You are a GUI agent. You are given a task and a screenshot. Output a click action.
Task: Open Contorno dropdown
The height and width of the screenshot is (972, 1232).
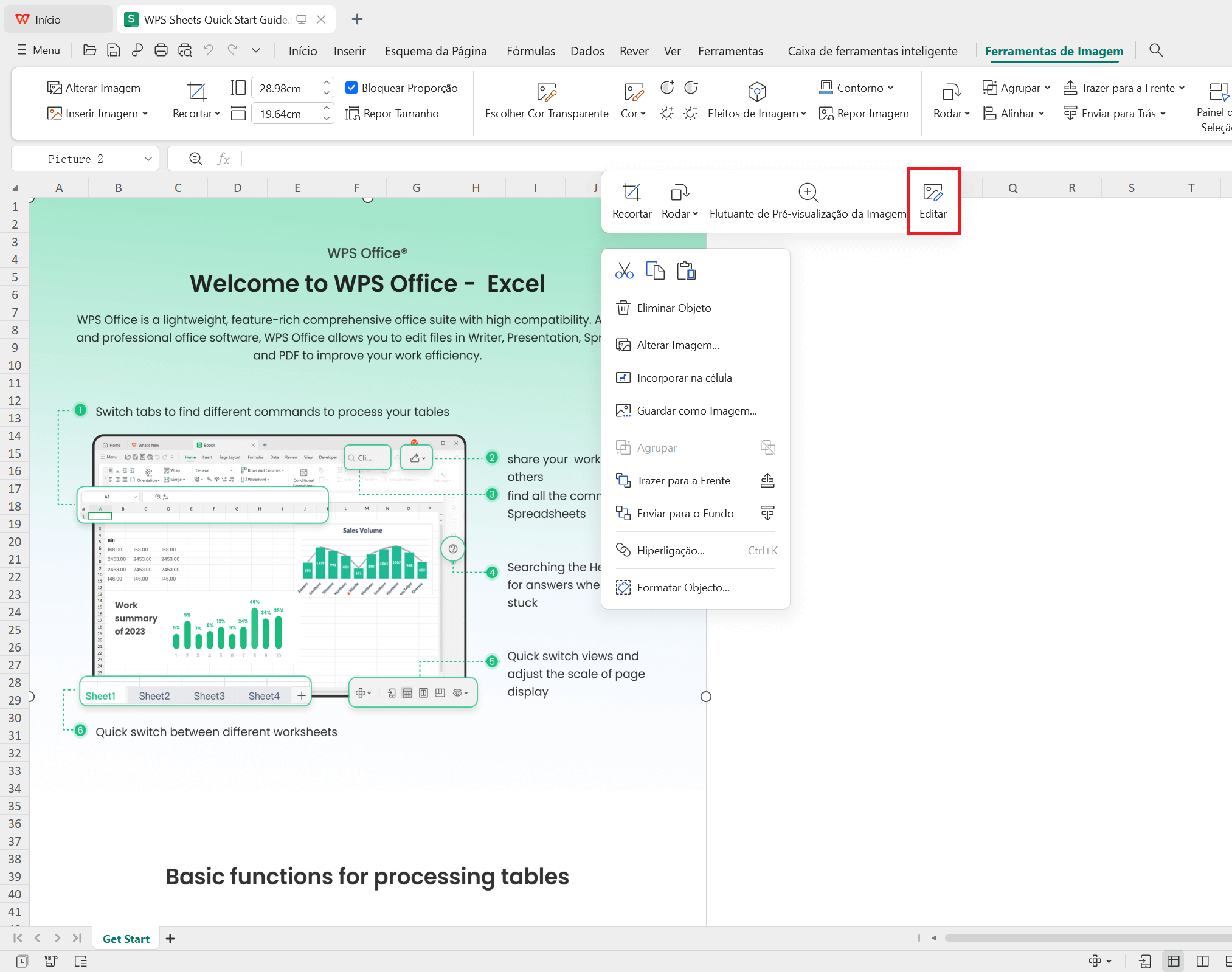pos(856,88)
